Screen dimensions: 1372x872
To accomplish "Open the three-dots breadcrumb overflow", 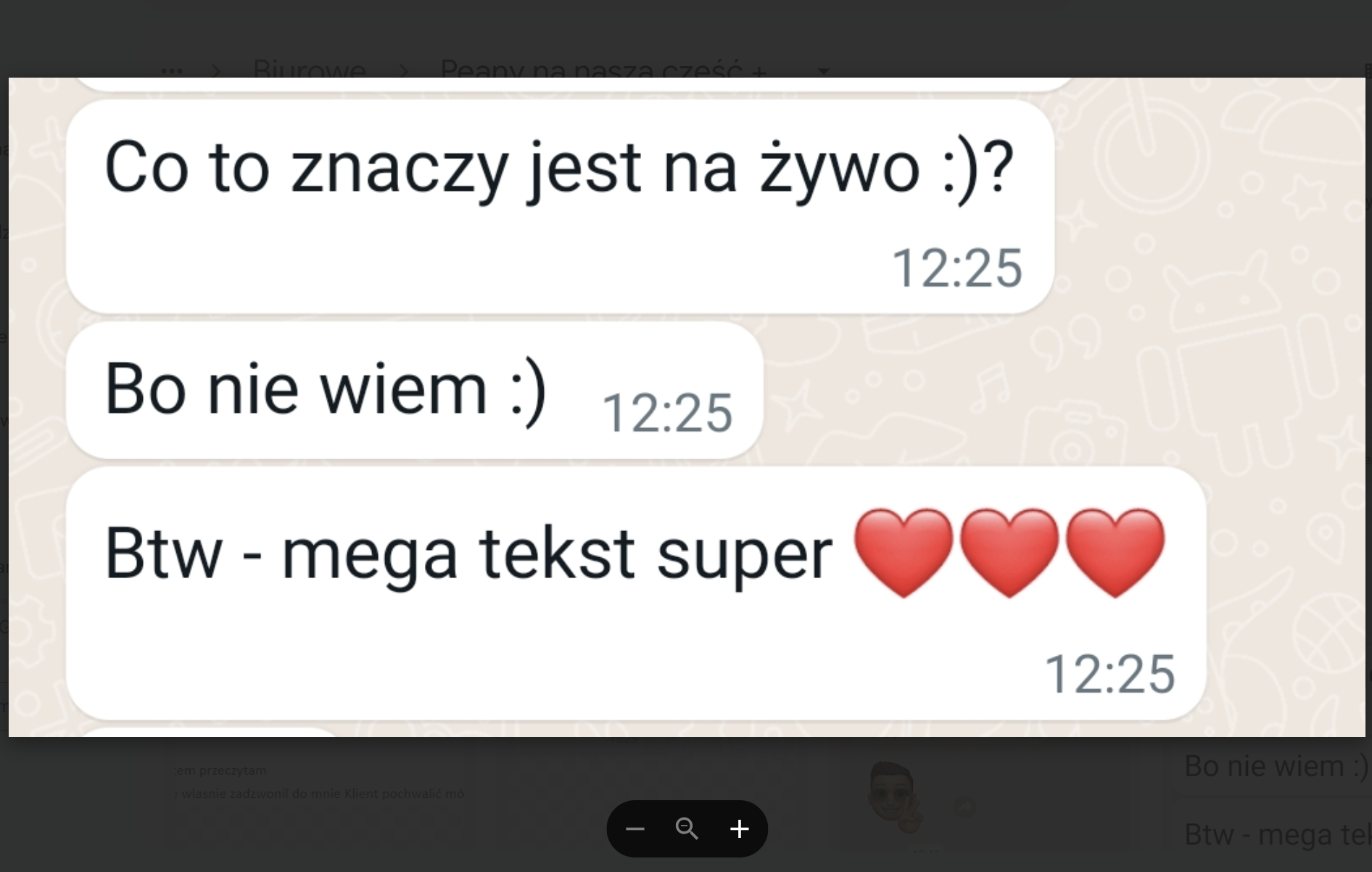I will (x=172, y=71).
